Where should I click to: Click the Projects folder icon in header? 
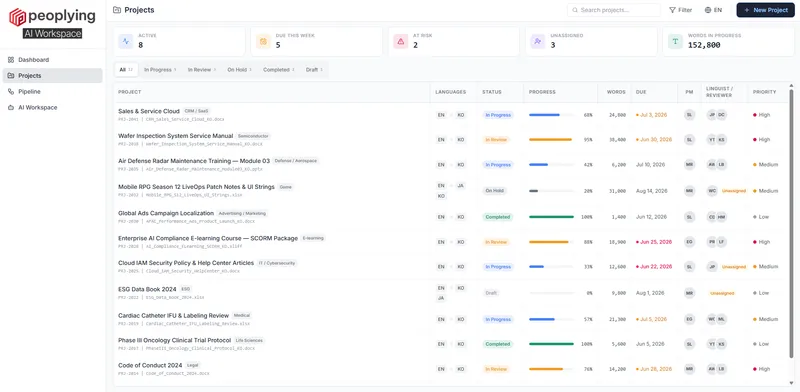117,10
